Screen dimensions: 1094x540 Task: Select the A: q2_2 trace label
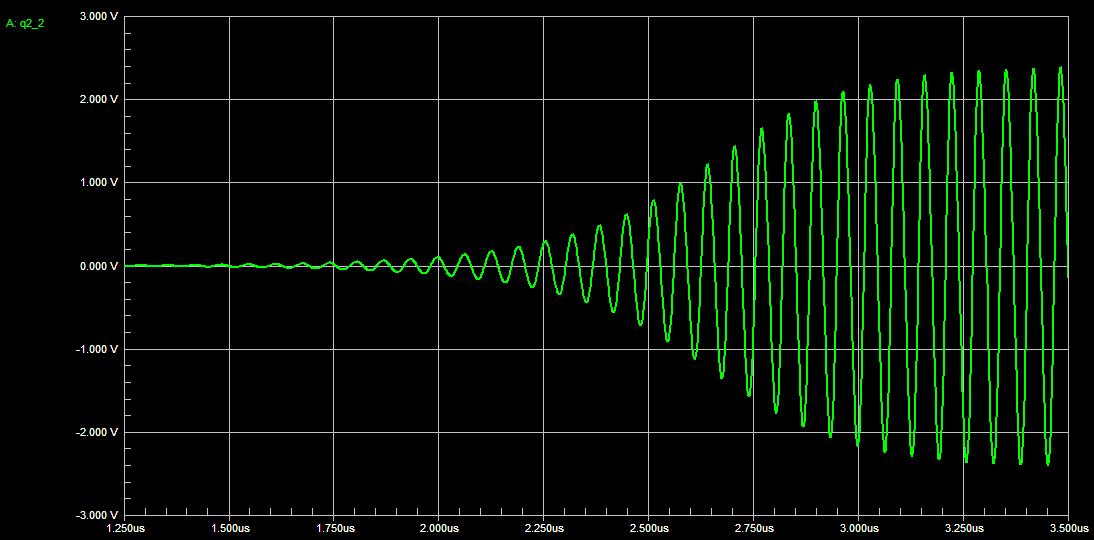point(25,24)
